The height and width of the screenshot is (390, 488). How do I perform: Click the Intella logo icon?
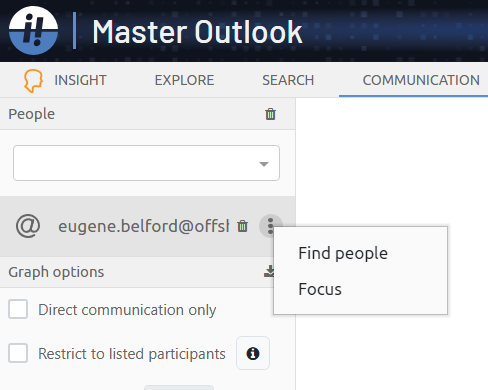click(x=33, y=30)
